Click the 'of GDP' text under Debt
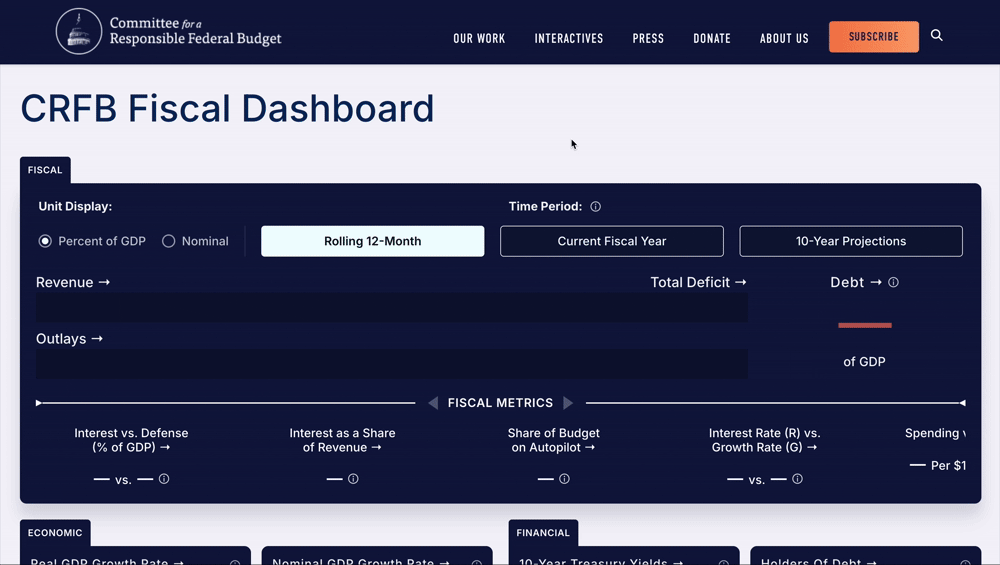Image resolution: width=1000 pixels, height=565 pixels. coord(864,362)
